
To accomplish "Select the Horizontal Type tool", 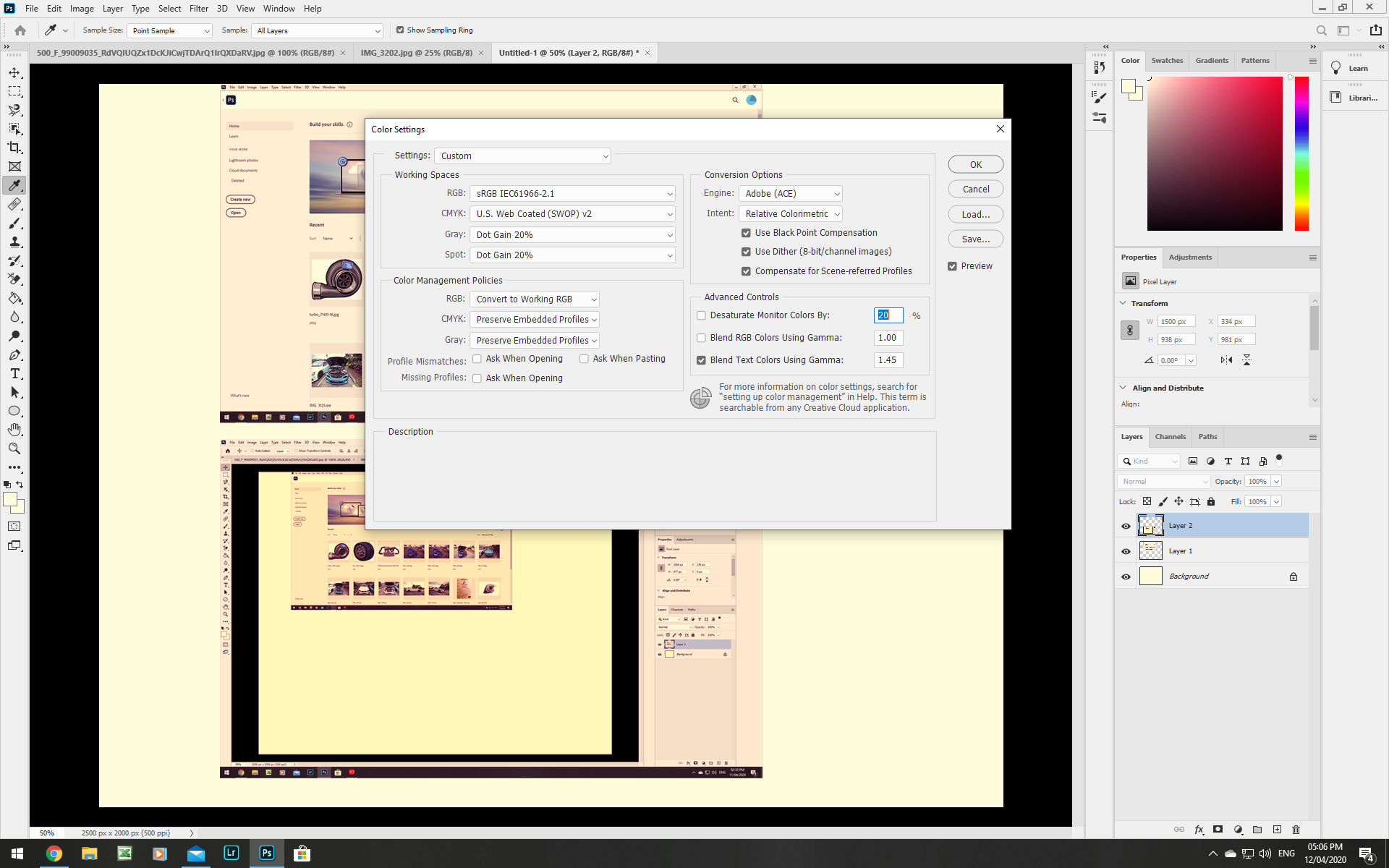I will click(14, 374).
